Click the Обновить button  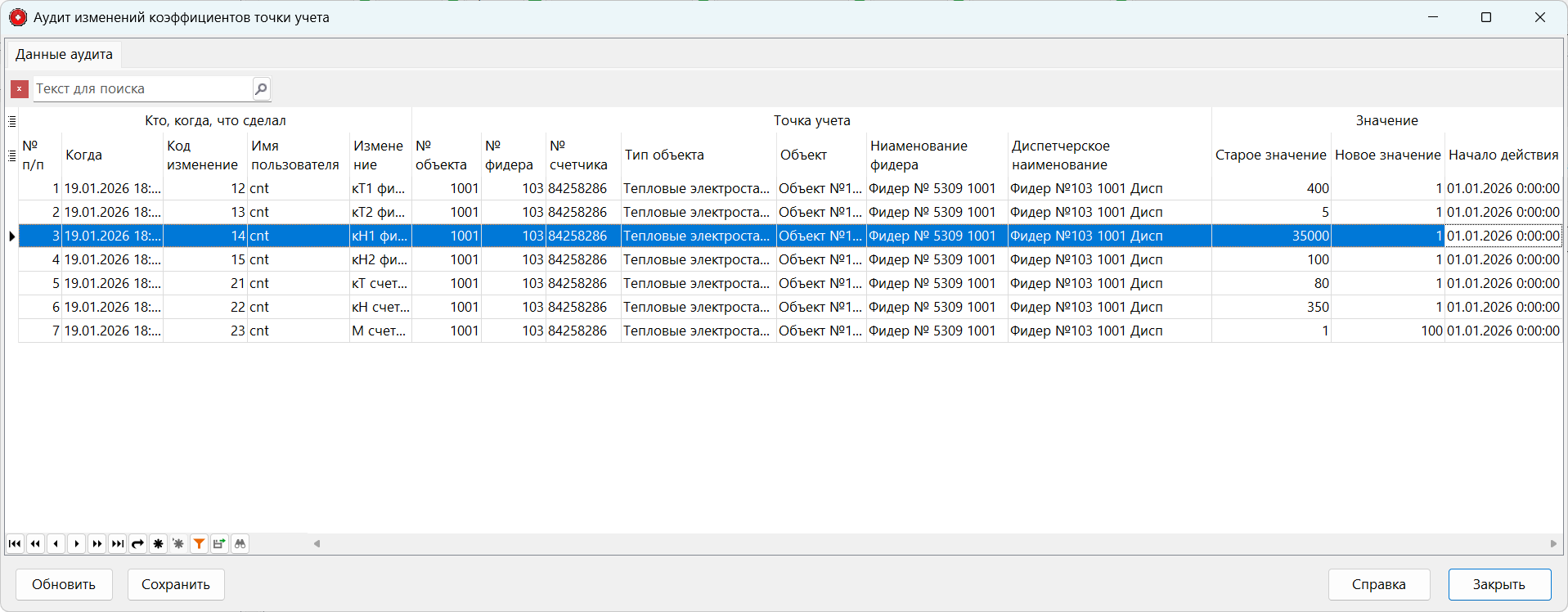click(x=64, y=584)
